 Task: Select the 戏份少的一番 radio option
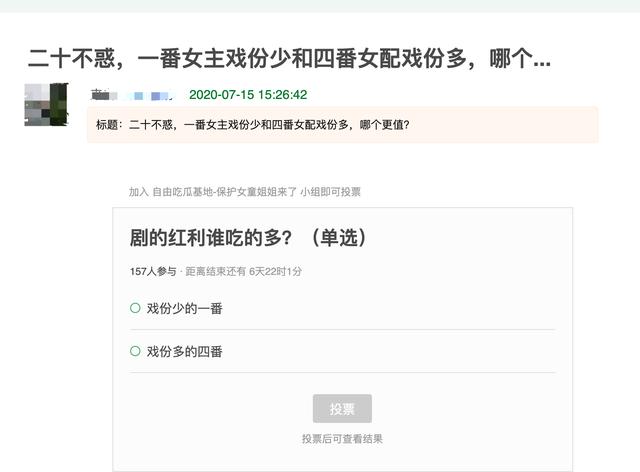(135, 308)
